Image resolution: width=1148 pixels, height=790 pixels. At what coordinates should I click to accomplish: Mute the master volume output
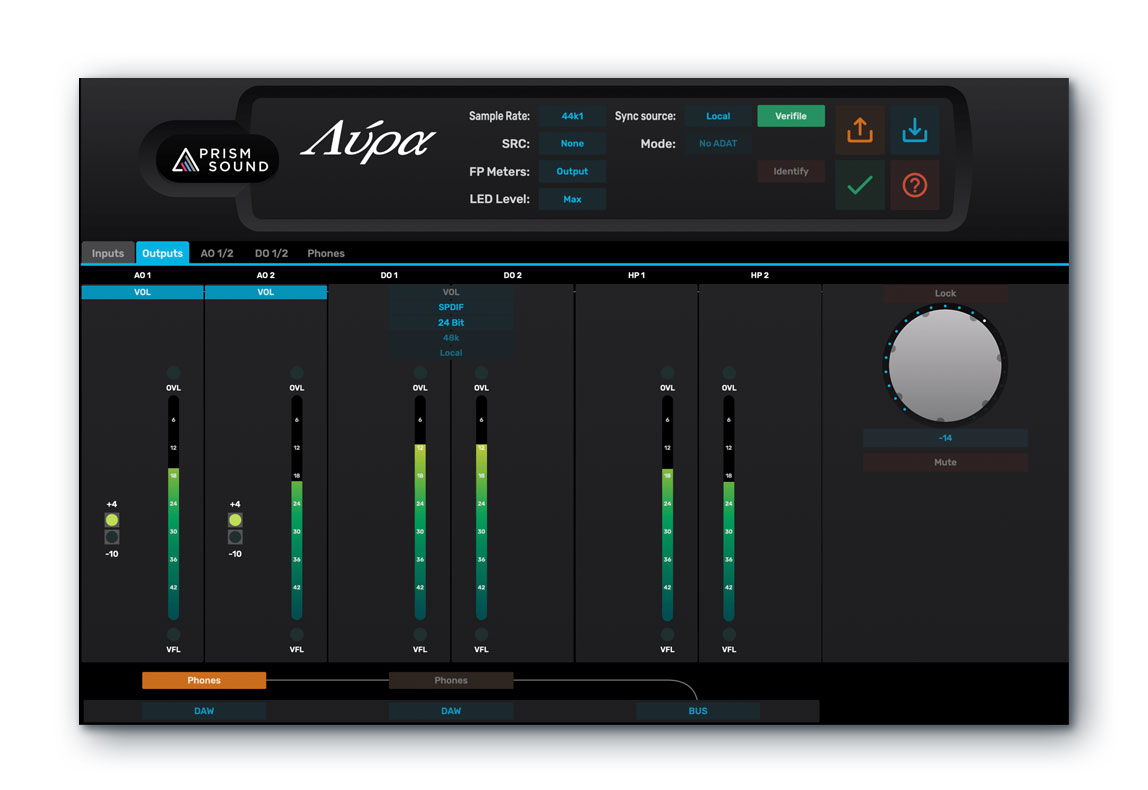pyautogui.click(x=945, y=462)
